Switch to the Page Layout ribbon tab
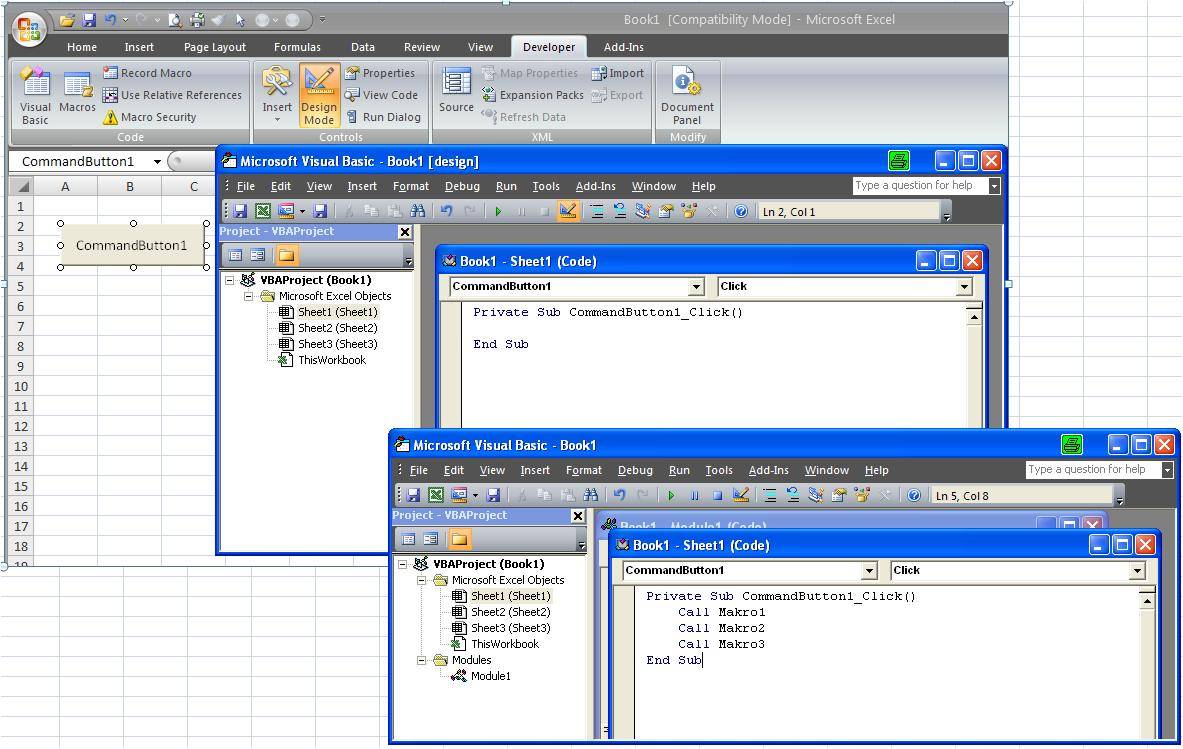This screenshot has height=749, width=1183. (214, 47)
